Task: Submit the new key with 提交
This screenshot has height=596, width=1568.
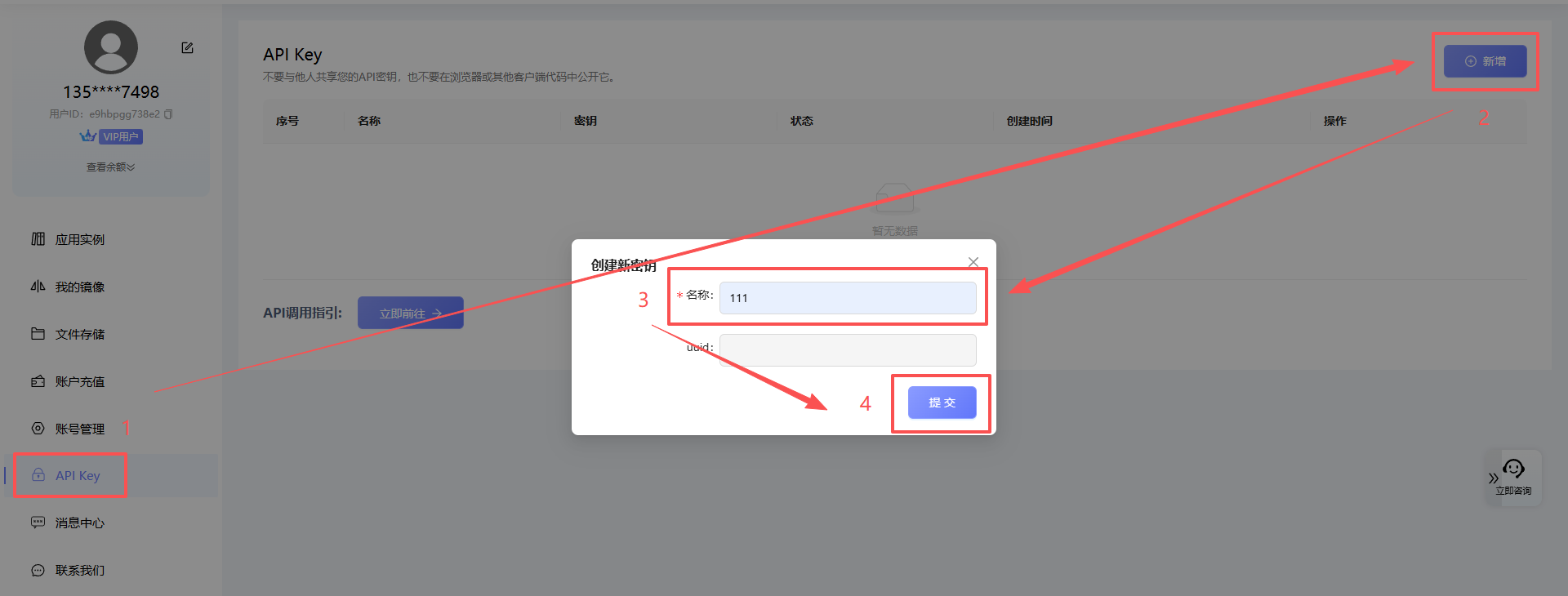Action: [942, 403]
